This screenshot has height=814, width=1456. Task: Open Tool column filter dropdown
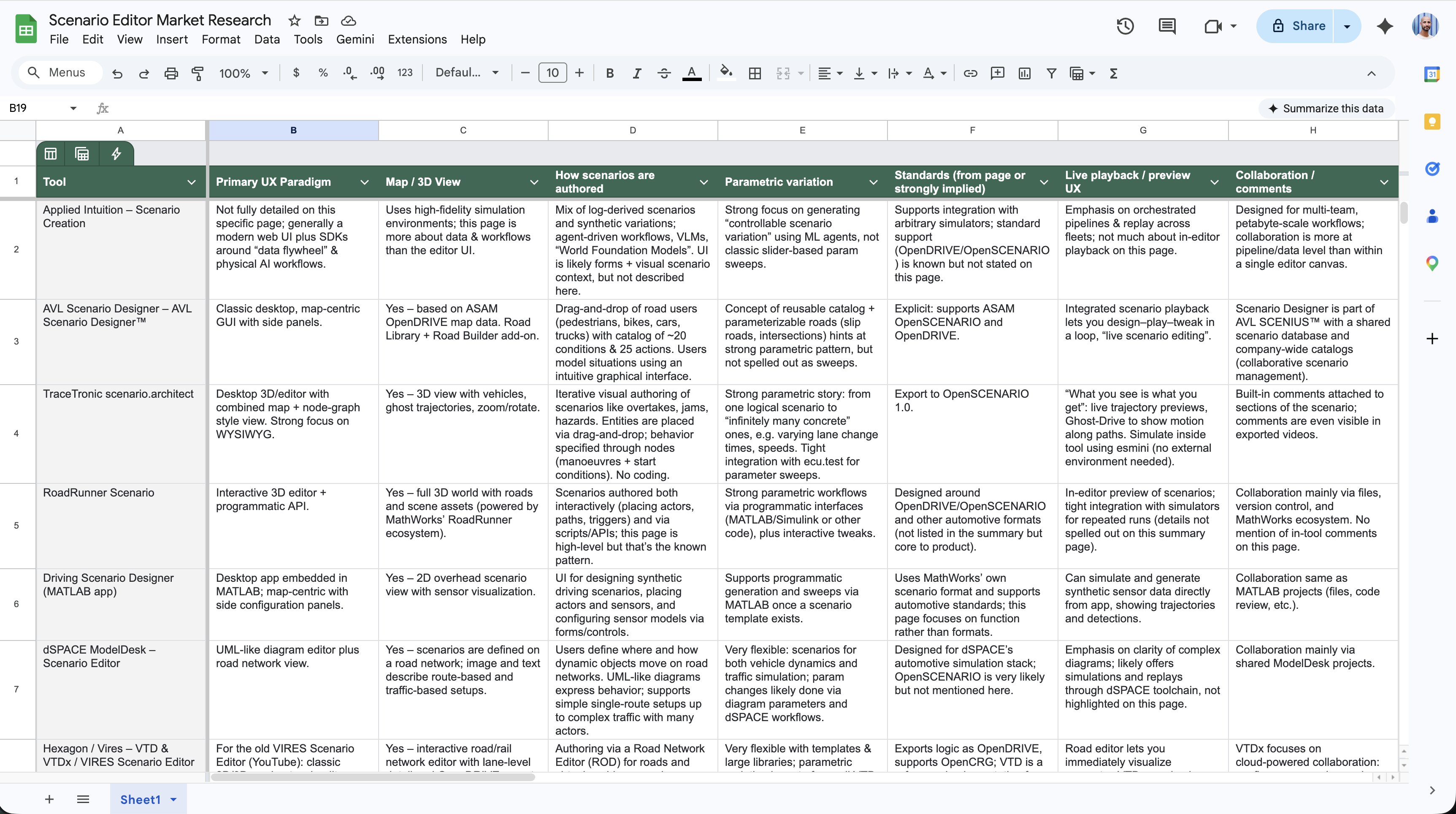192,182
